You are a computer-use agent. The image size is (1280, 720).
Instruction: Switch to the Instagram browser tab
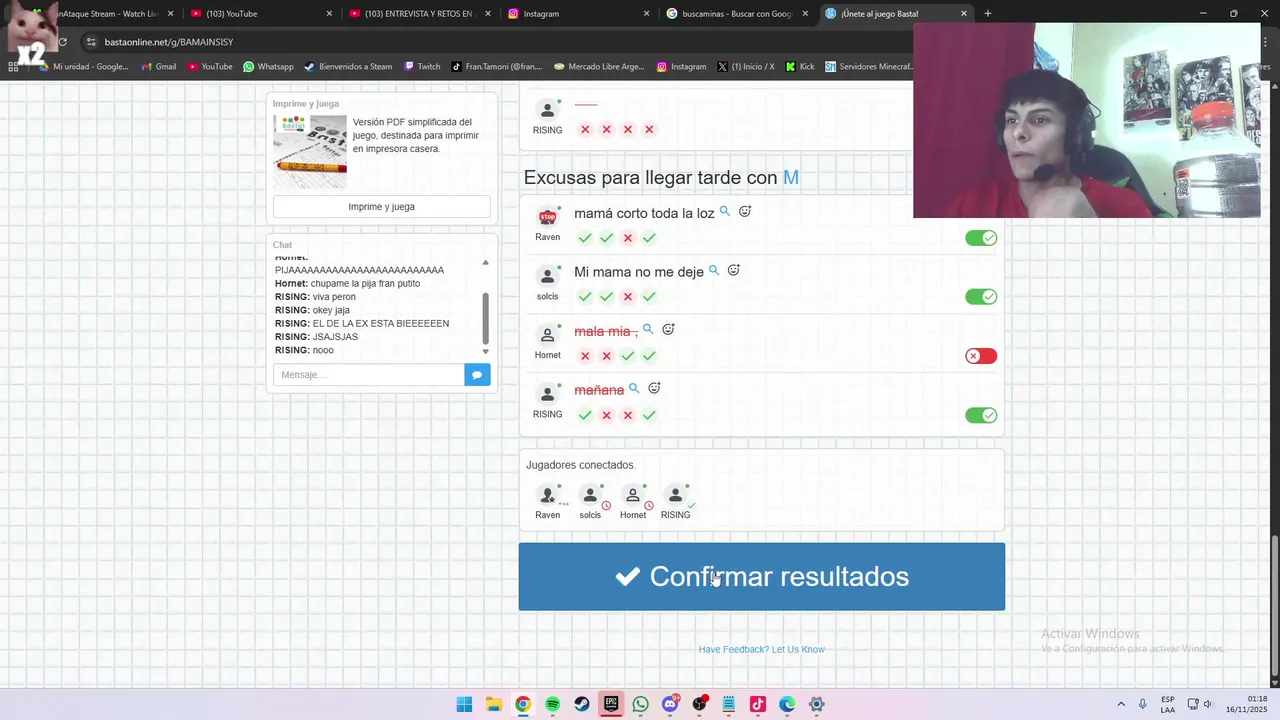click(579, 14)
